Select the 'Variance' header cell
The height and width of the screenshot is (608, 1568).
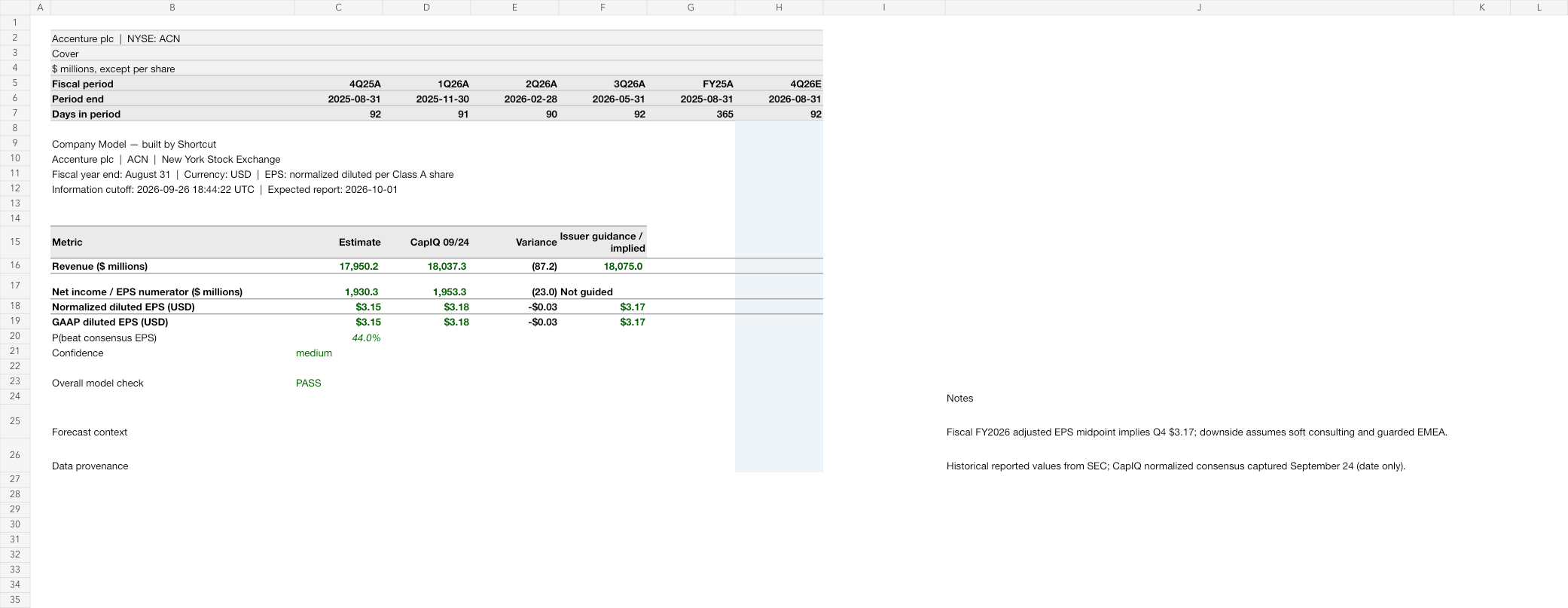(x=515, y=242)
